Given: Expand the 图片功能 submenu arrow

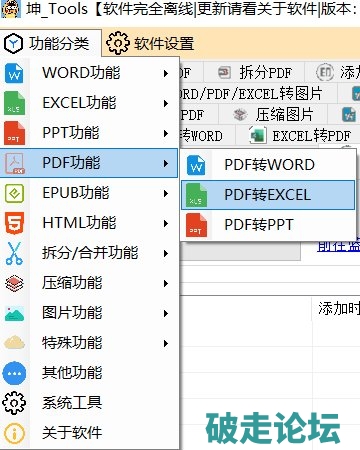Looking at the screenshot, I should [x=166, y=313].
